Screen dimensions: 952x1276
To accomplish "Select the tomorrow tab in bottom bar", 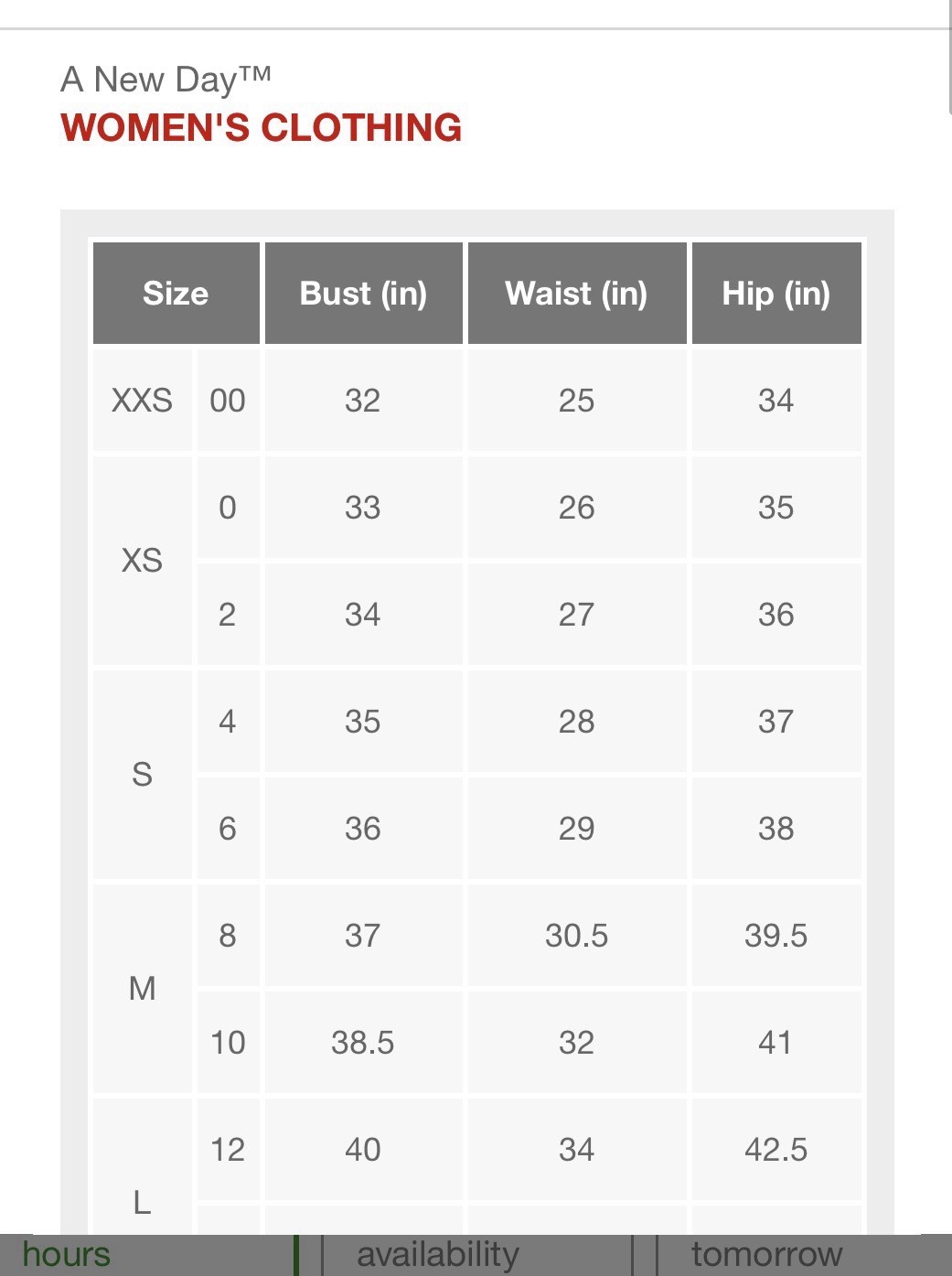I will pyautogui.click(x=766, y=1254).
